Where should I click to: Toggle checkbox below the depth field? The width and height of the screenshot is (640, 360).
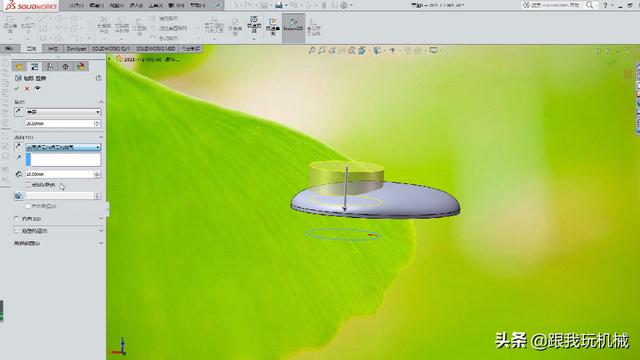28,185
